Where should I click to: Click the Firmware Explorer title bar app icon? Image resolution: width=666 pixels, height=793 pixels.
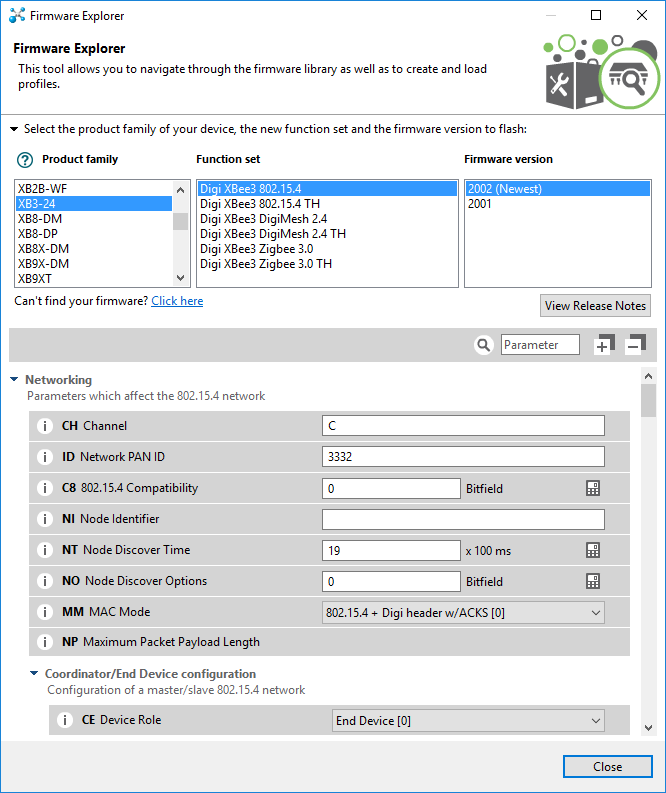tap(17, 16)
